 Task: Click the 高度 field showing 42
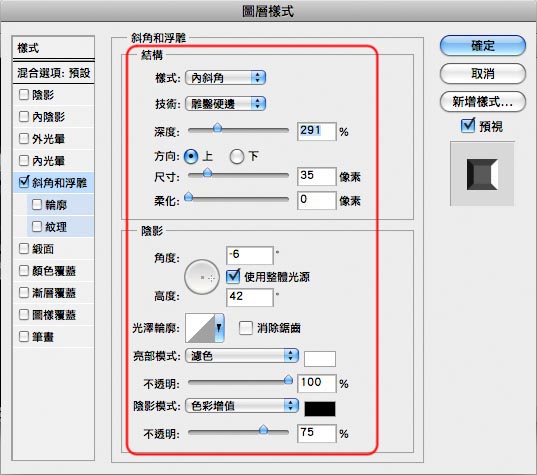250,297
